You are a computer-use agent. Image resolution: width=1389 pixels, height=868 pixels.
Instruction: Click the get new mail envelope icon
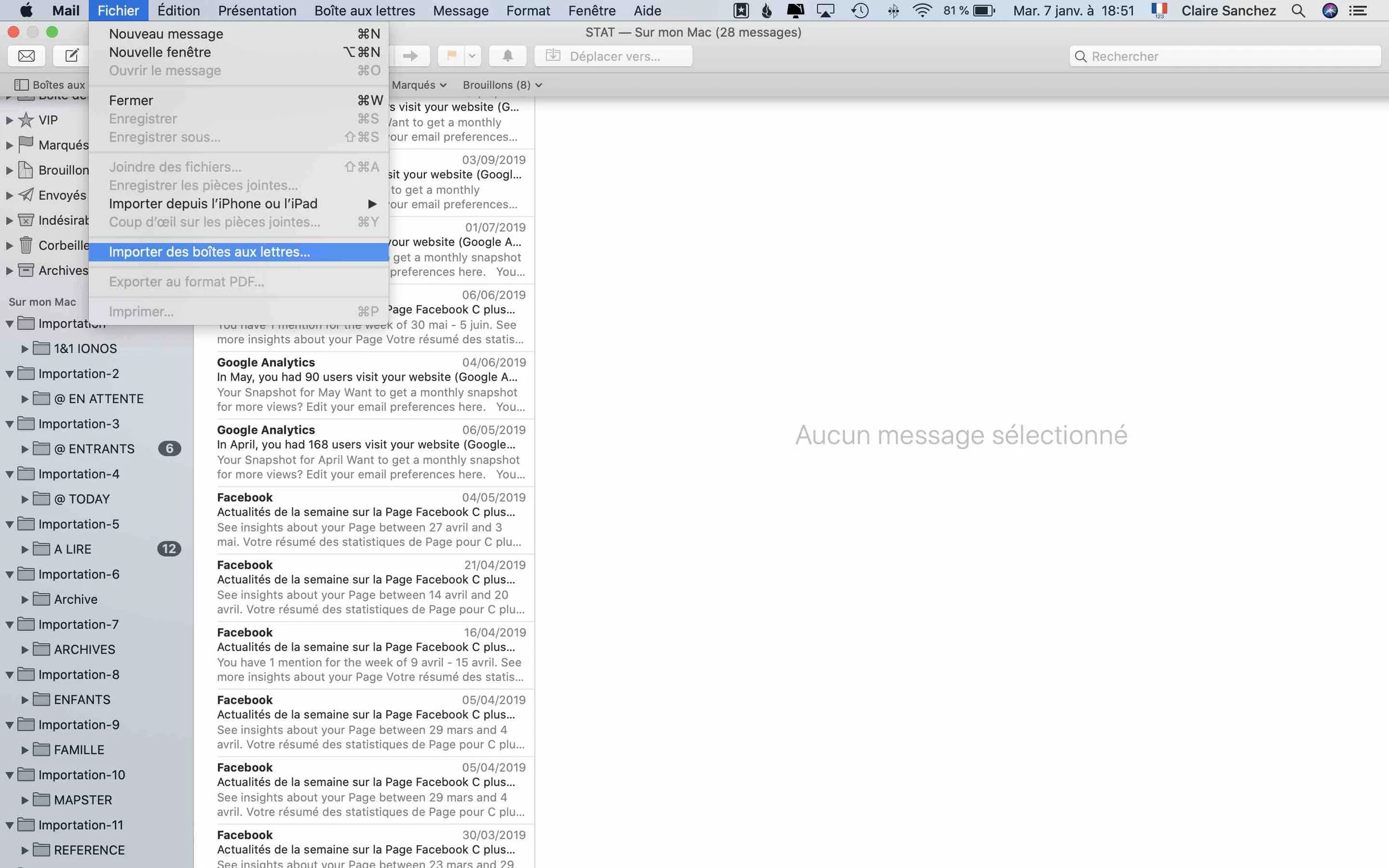point(27,56)
